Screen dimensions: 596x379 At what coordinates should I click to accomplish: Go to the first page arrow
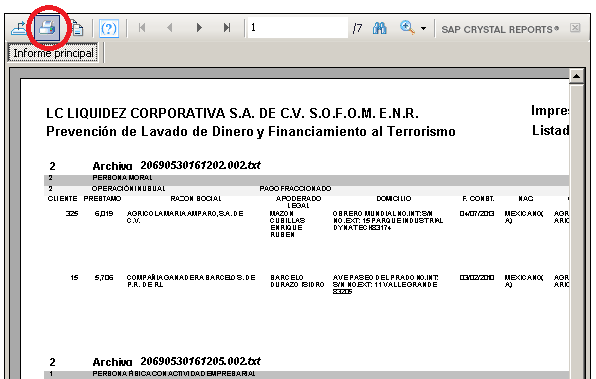(x=142, y=28)
